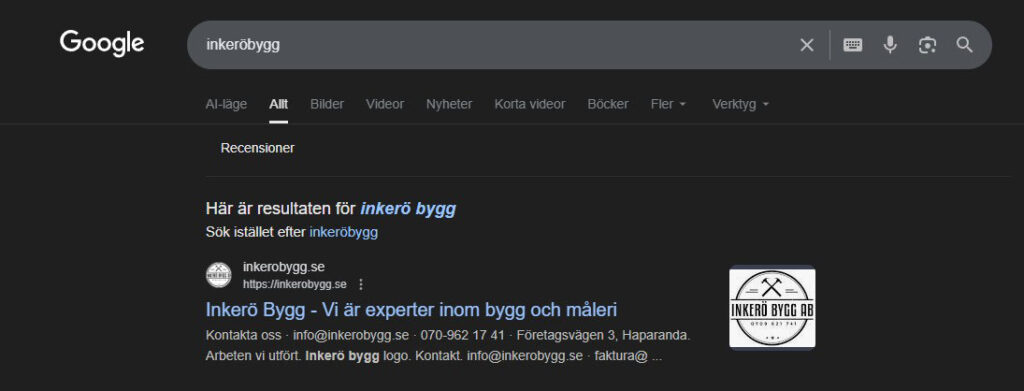Clear the search box with the X icon
This screenshot has height=391, width=1024.
click(807, 45)
